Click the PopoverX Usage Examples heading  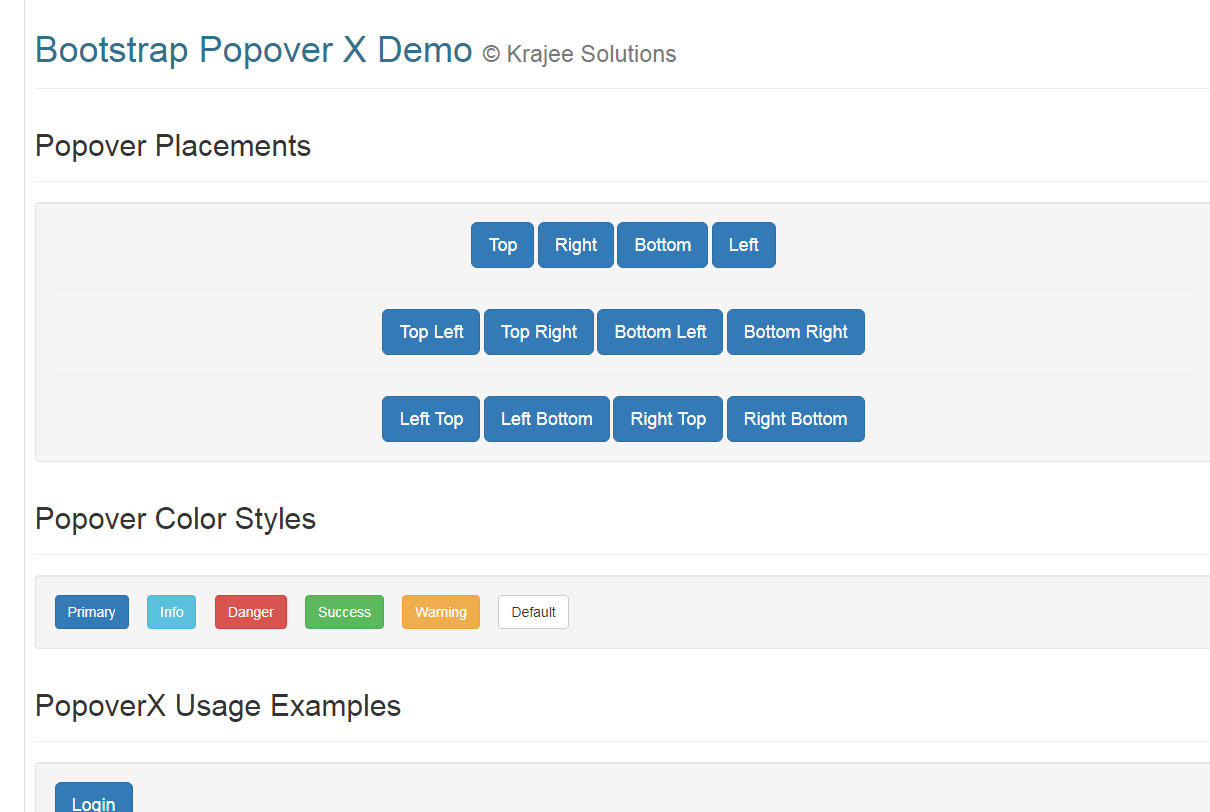tap(218, 706)
